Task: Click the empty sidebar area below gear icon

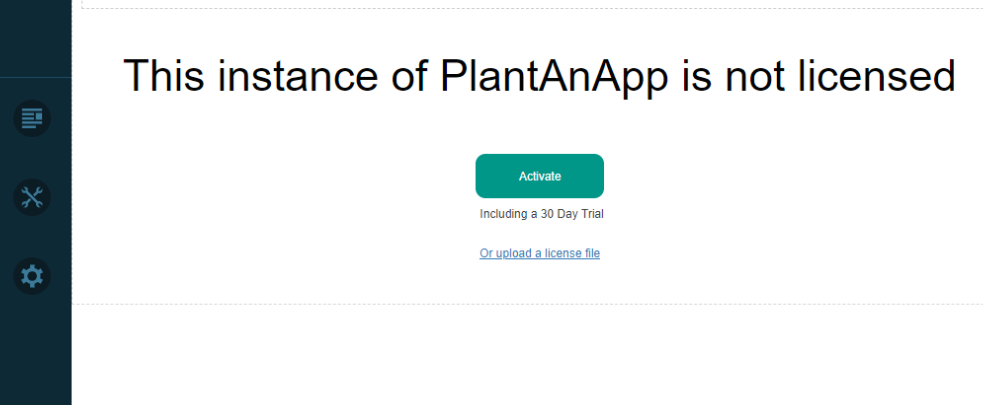Action: [x=36, y=351]
